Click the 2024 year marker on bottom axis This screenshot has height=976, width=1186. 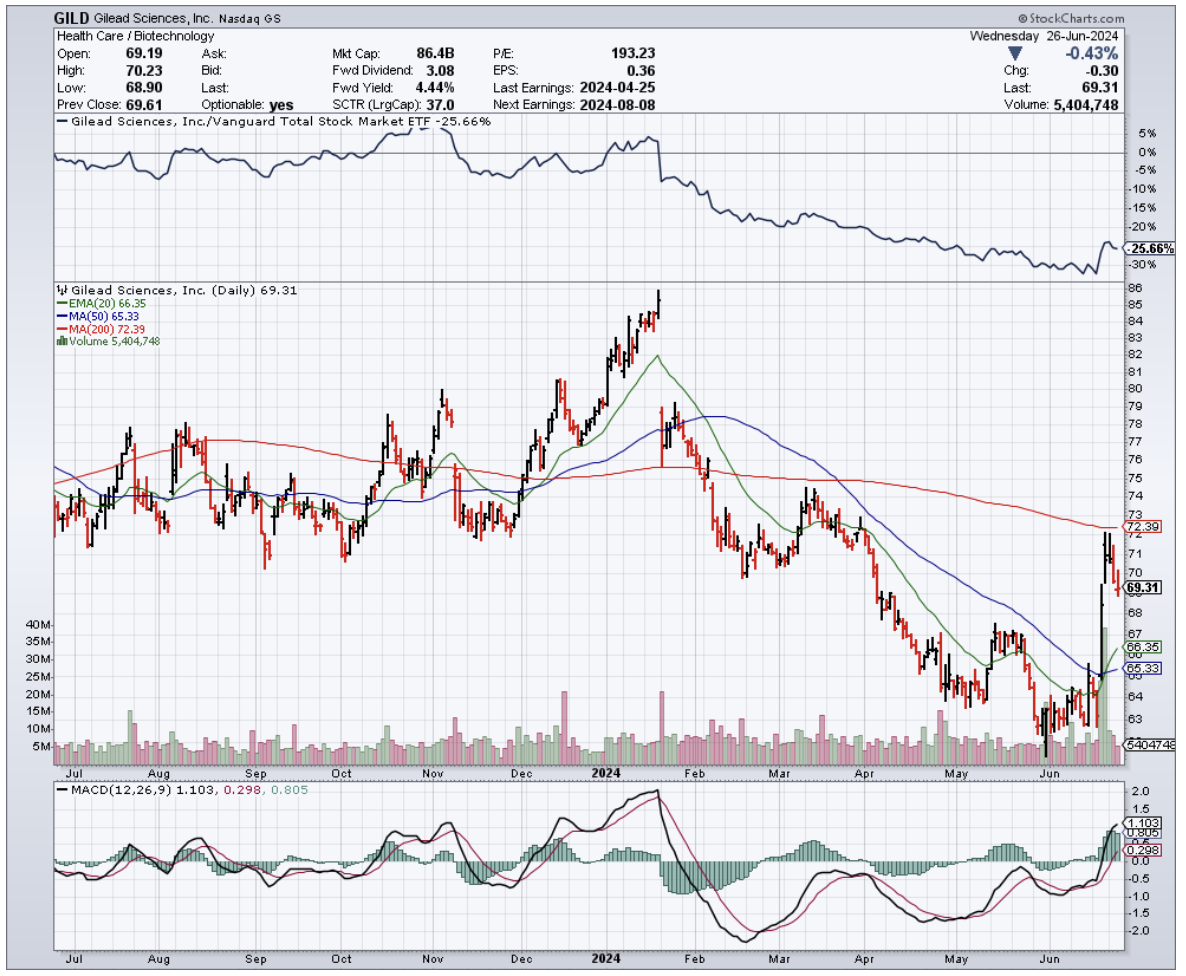coord(606,773)
